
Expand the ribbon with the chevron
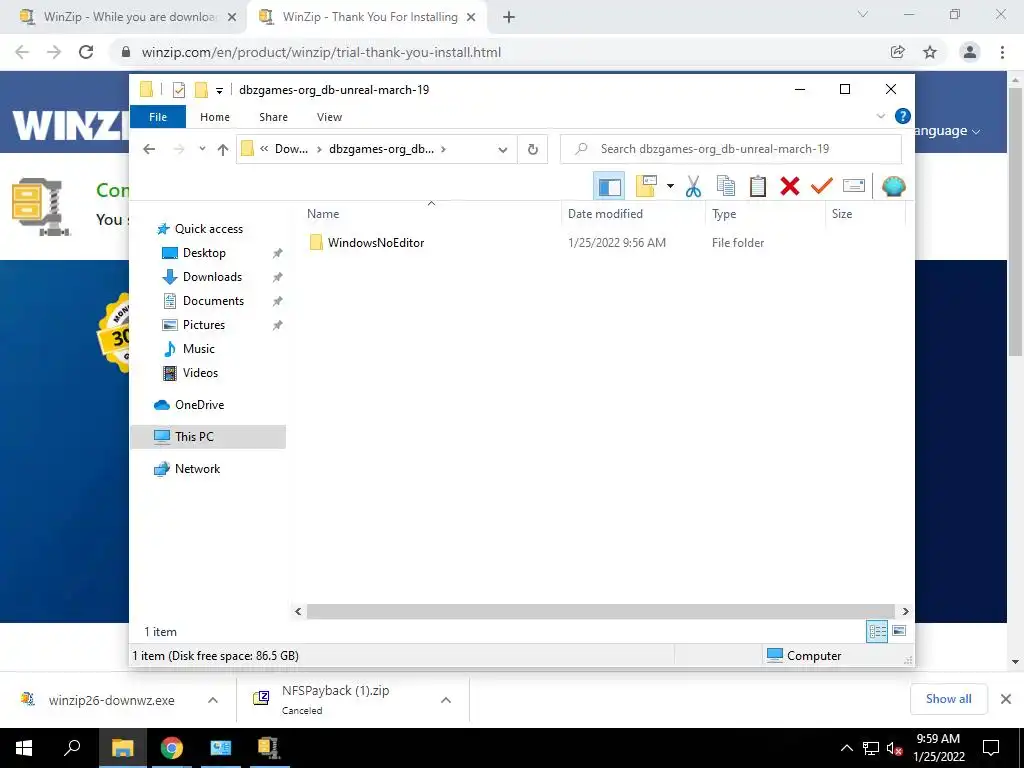point(880,116)
